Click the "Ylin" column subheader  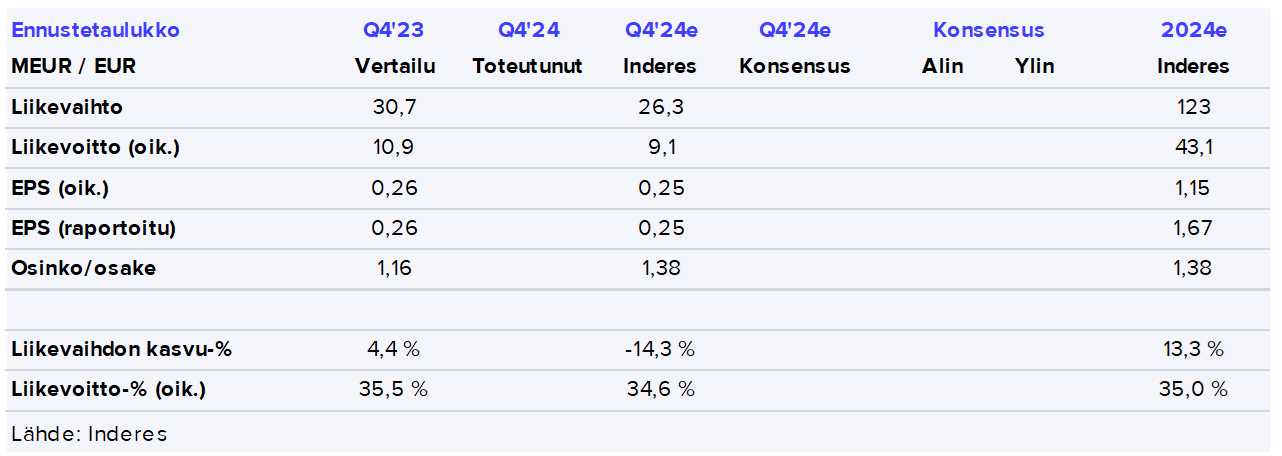tap(1034, 67)
